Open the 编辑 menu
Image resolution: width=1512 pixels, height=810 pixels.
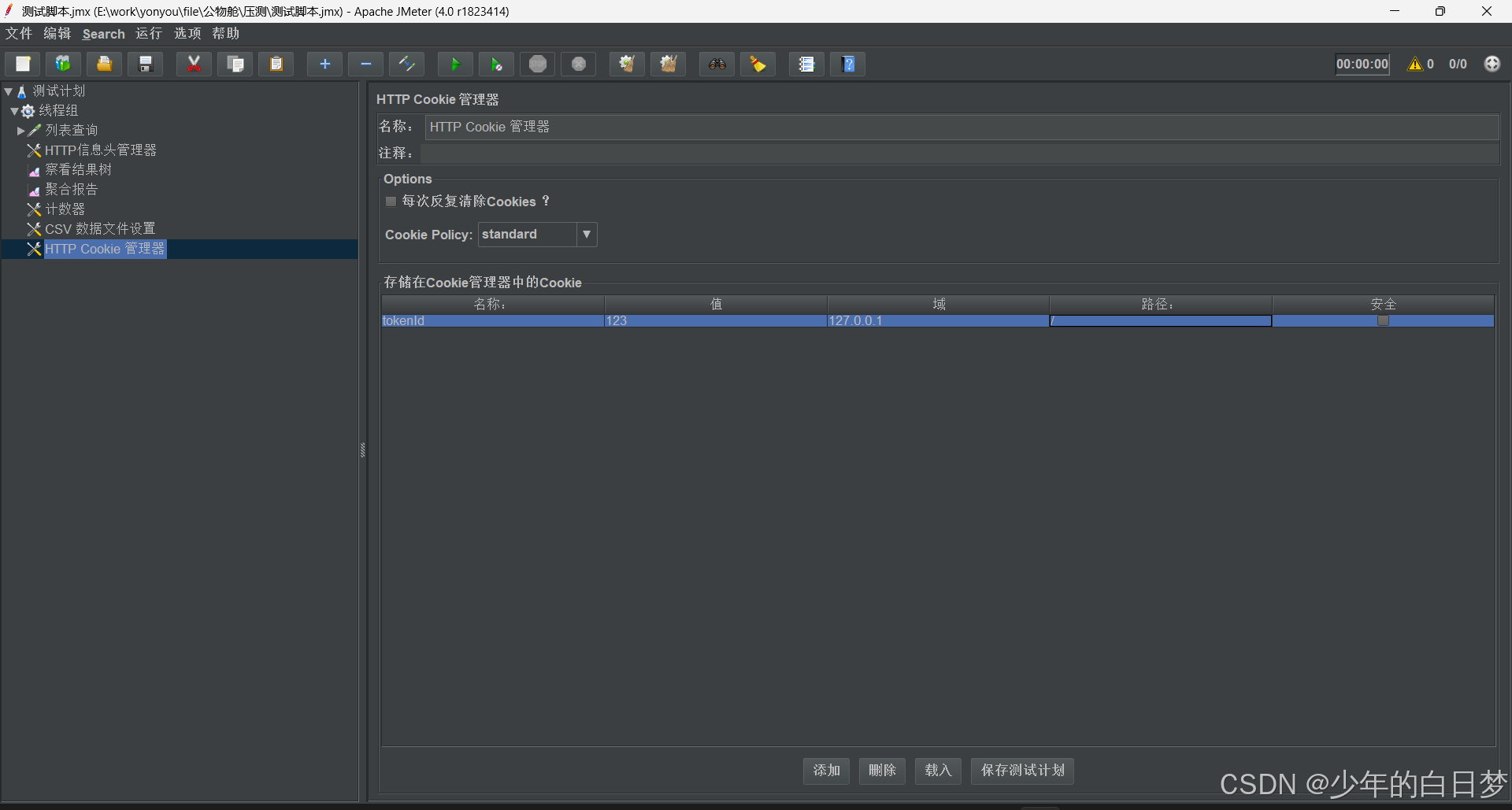tap(57, 33)
